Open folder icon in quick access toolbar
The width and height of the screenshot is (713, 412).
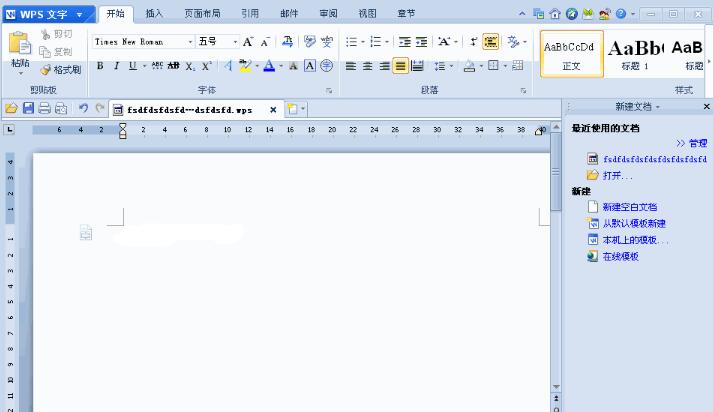11,108
